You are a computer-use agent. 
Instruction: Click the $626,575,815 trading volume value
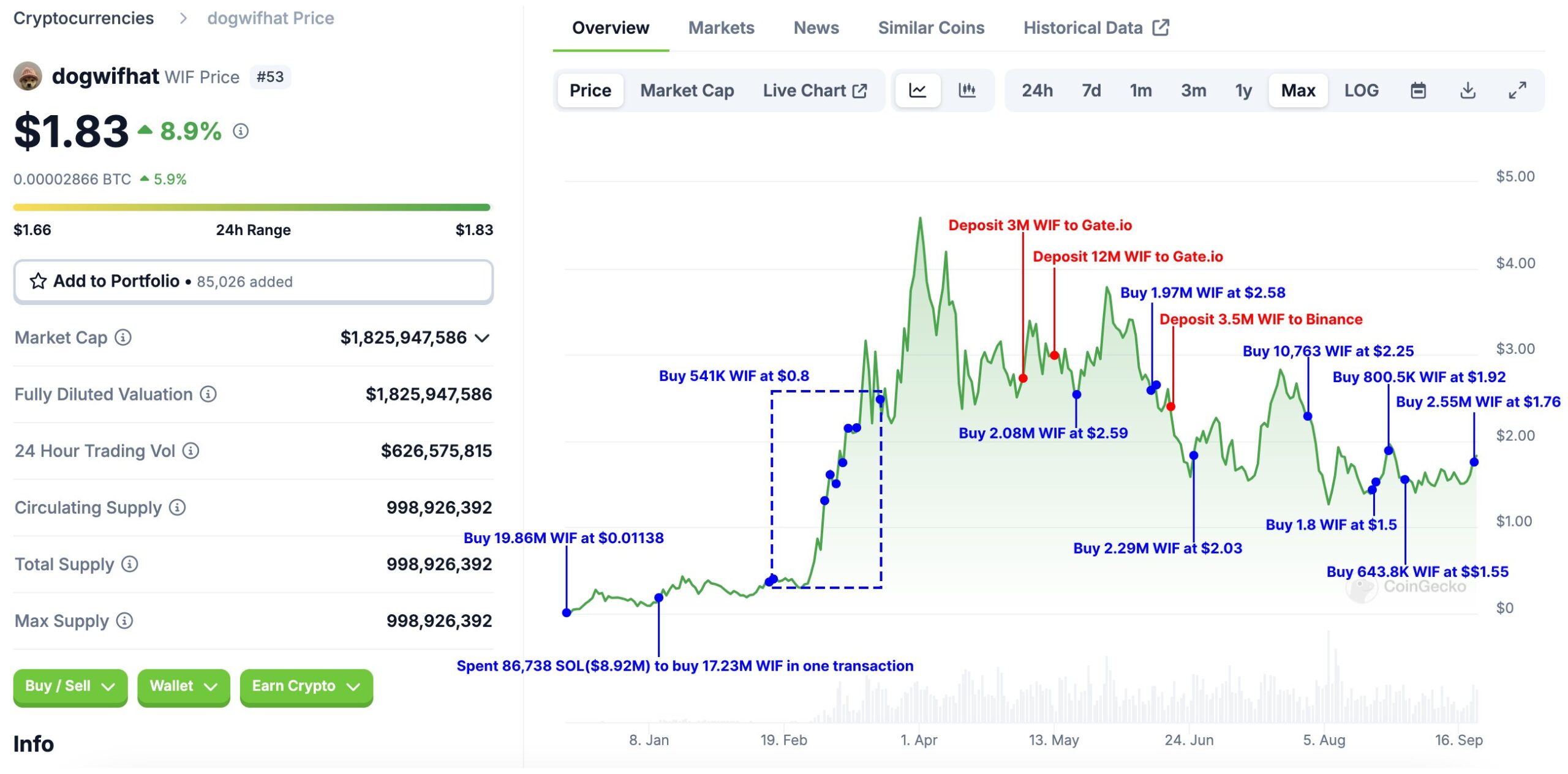[x=436, y=451]
